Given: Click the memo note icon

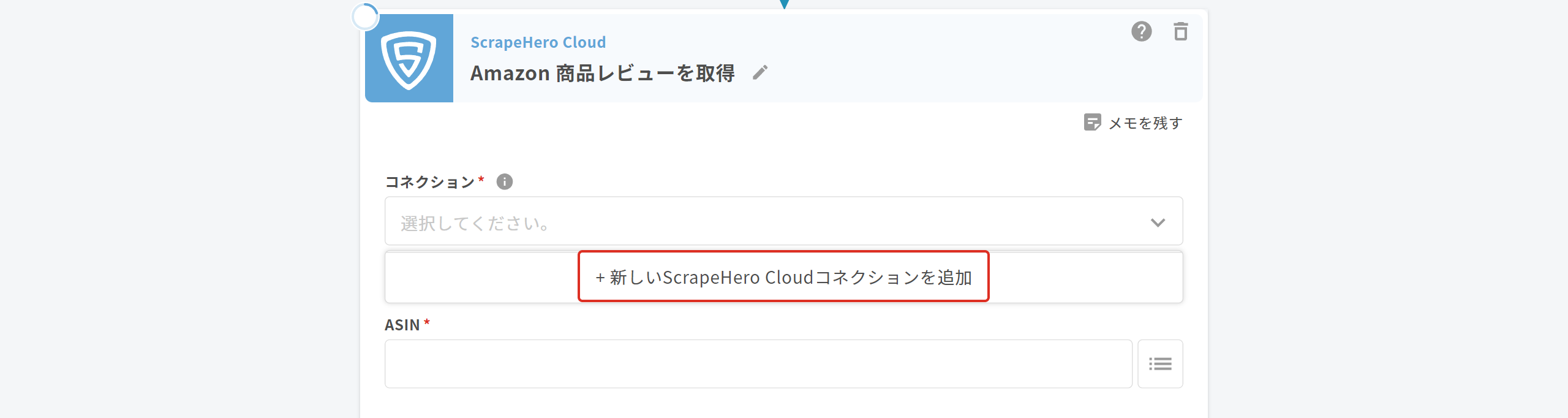Looking at the screenshot, I should tap(1092, 123).
